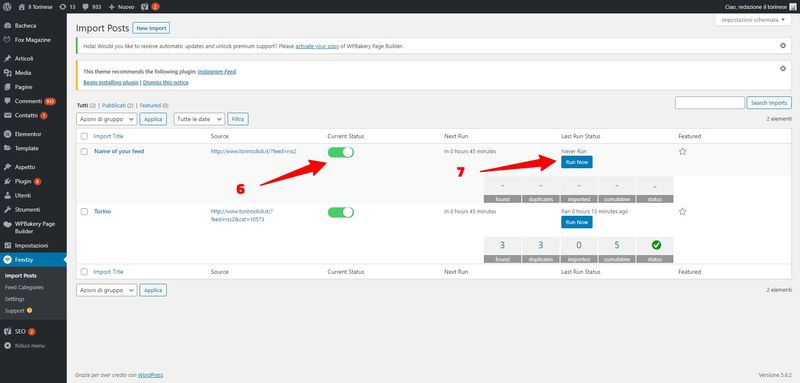Click user greeting 'Ciao, redazione il torinese'
This screenshot has width=800, height=383.
click(755, 7)
